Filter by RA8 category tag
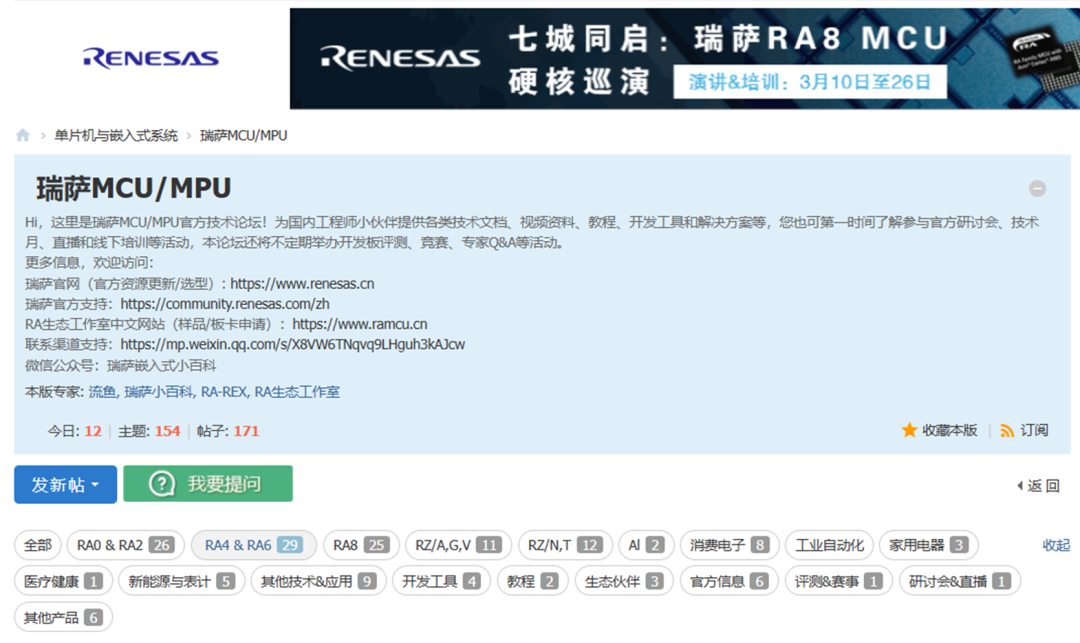The image size is (1080, 643). tap(360, 545)
